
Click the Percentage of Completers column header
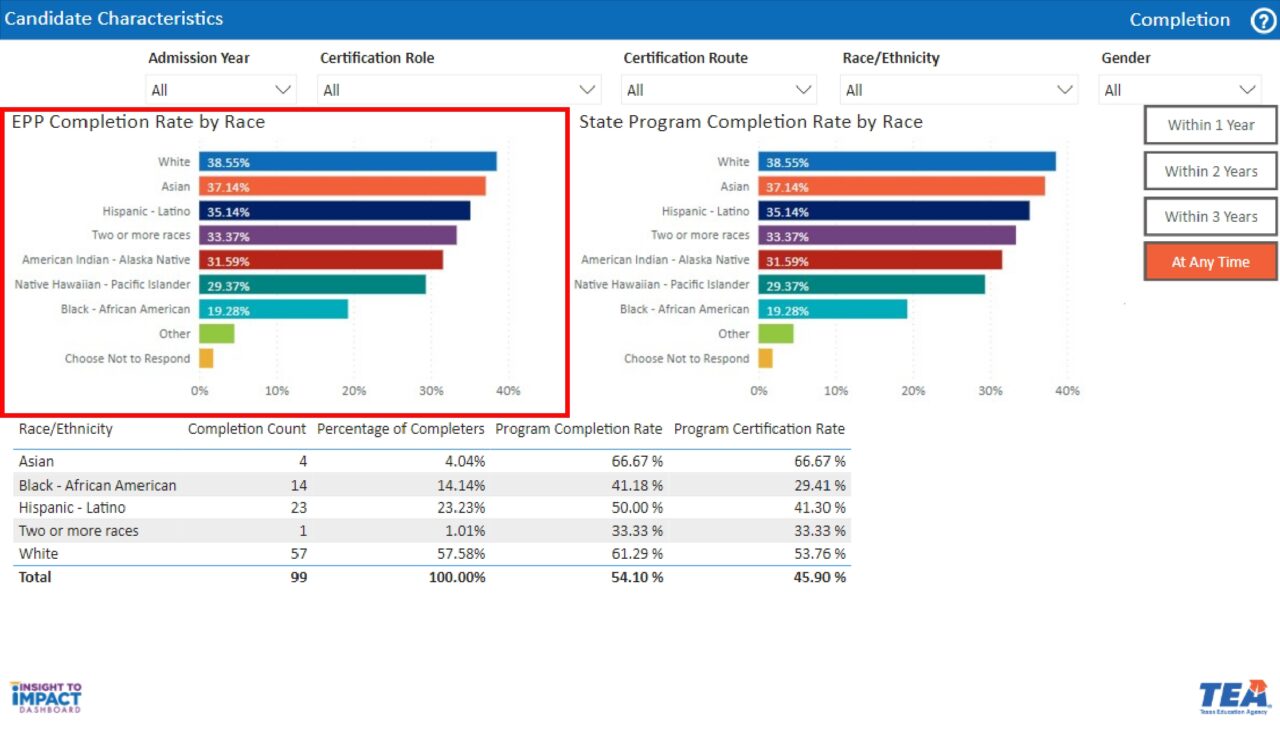(x=400, y=429)
